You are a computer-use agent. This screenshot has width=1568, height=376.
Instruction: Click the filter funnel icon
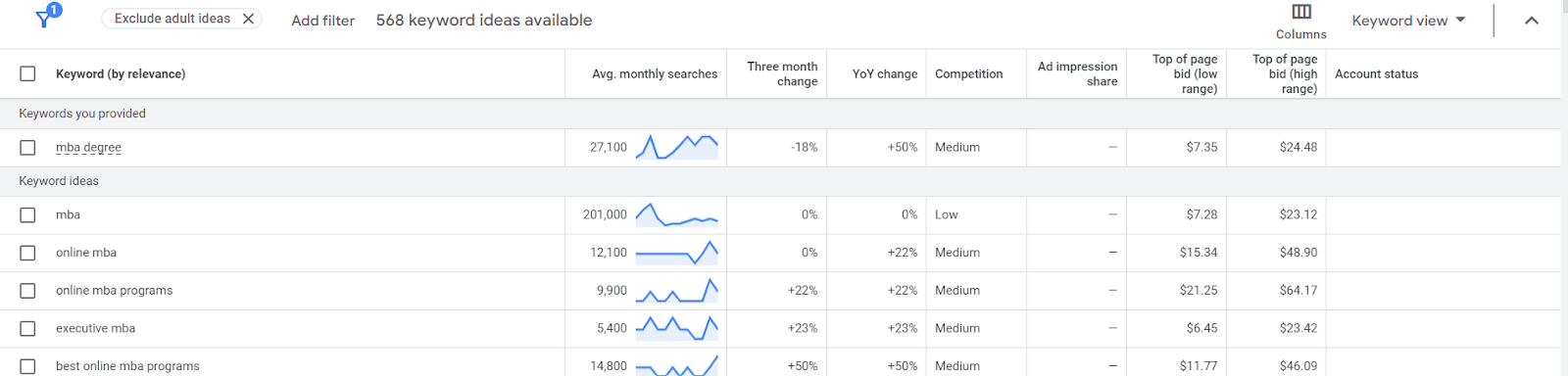(45, 18)
